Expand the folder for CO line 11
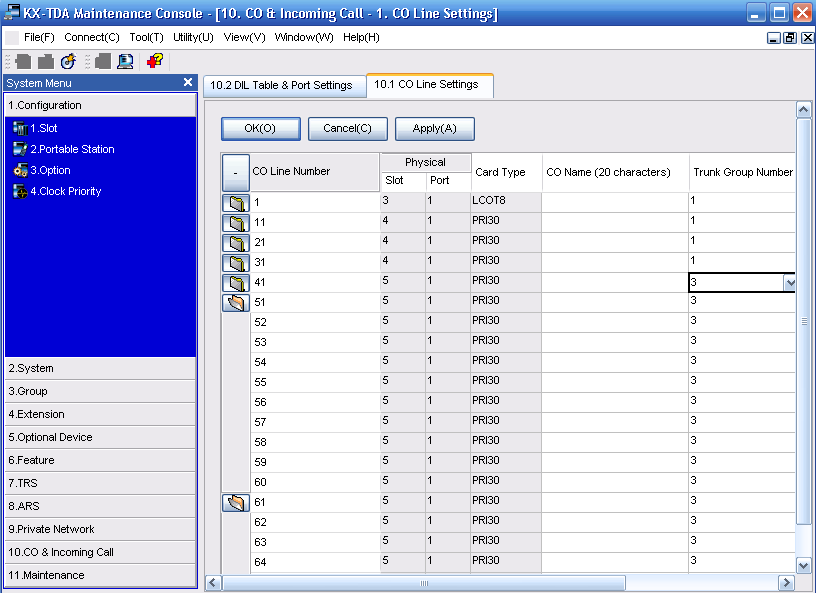The width and height of the screenshot is (816, 593). [236, 223]
